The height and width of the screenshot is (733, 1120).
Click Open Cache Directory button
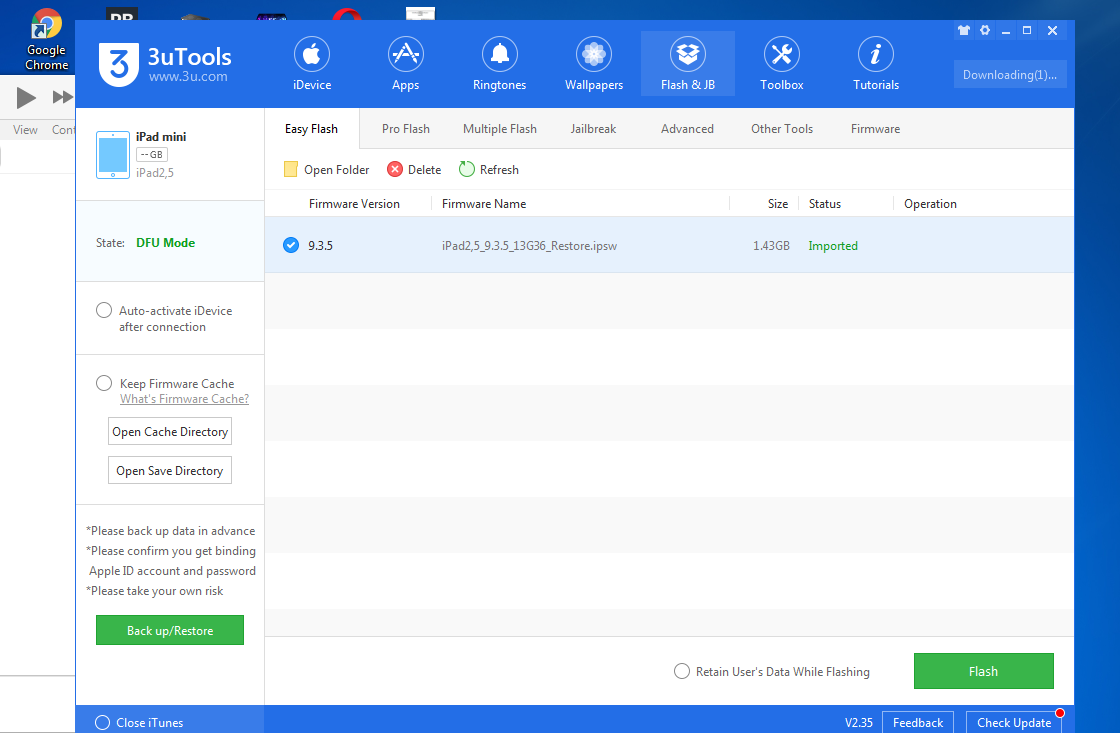[x=170, y=432]
